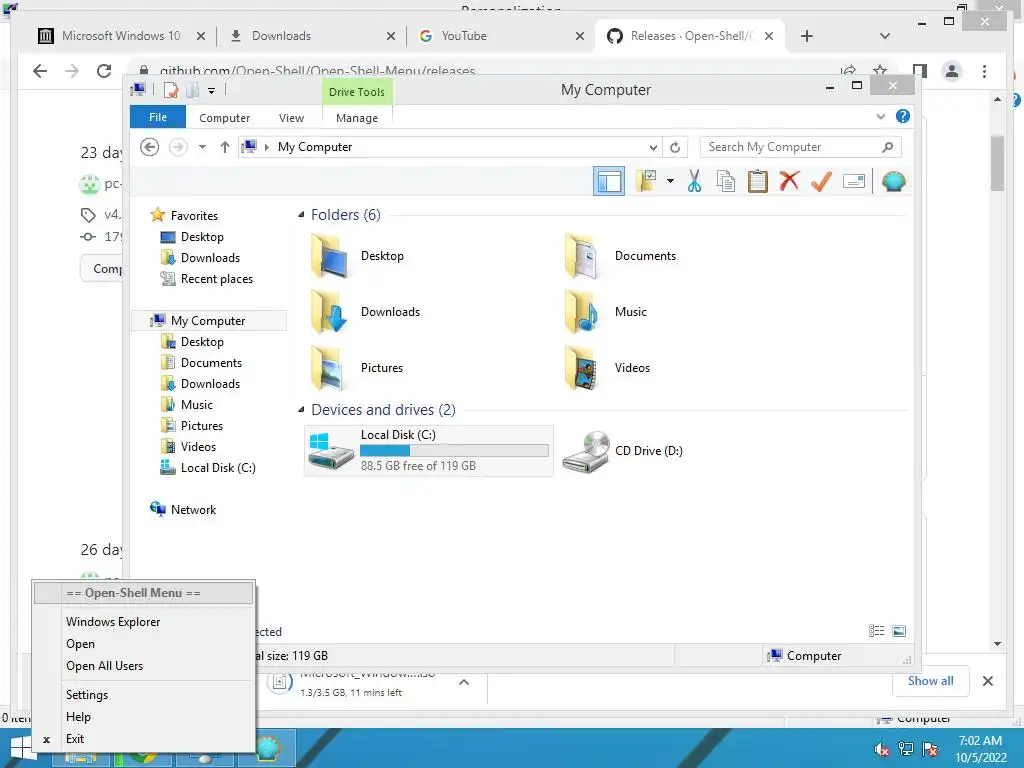Viewport: 1024px width, 768px height.
Task: Go up one level in Explorer
Action: click(225, 147)
